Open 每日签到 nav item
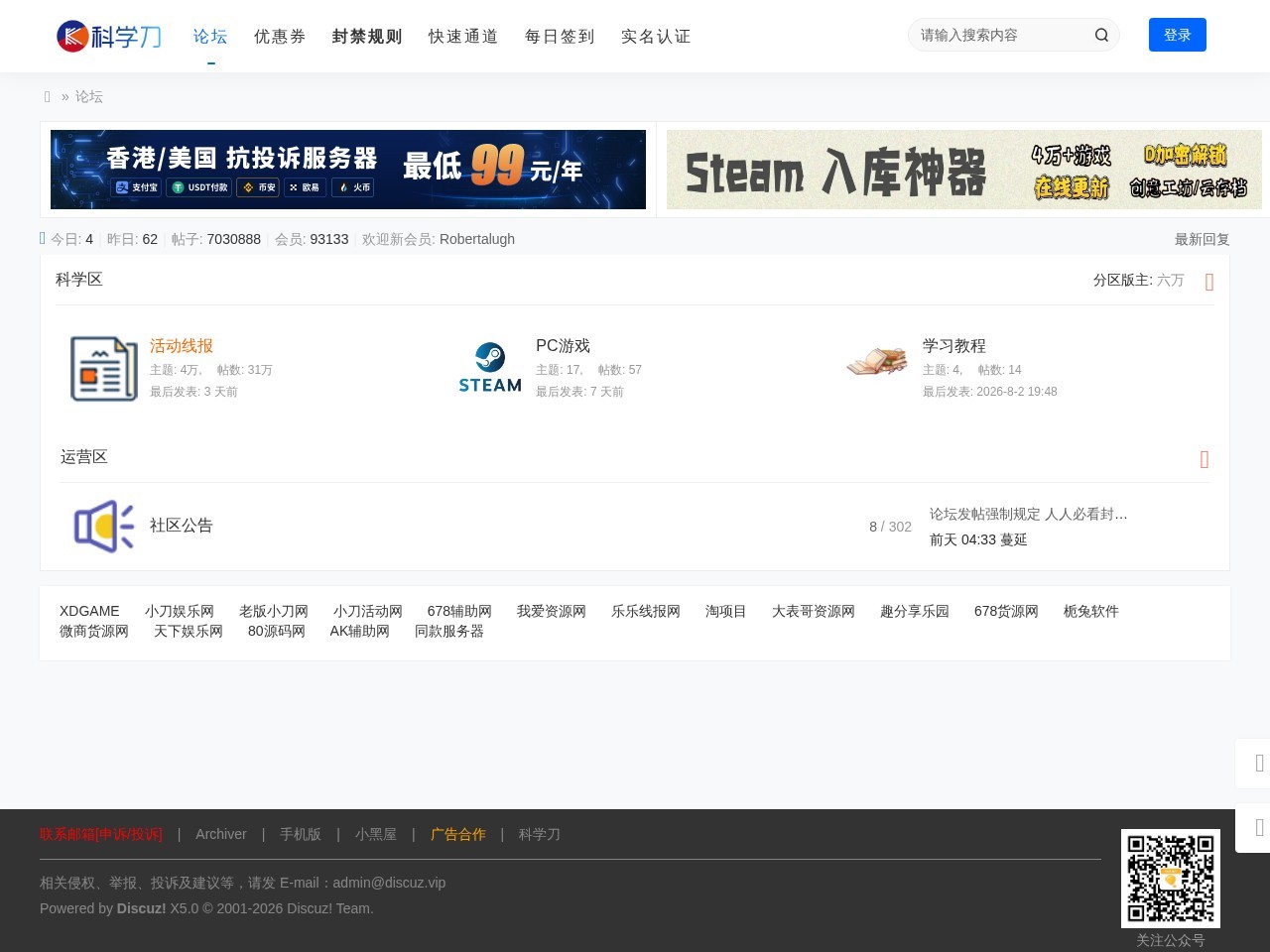 point(560,37)
